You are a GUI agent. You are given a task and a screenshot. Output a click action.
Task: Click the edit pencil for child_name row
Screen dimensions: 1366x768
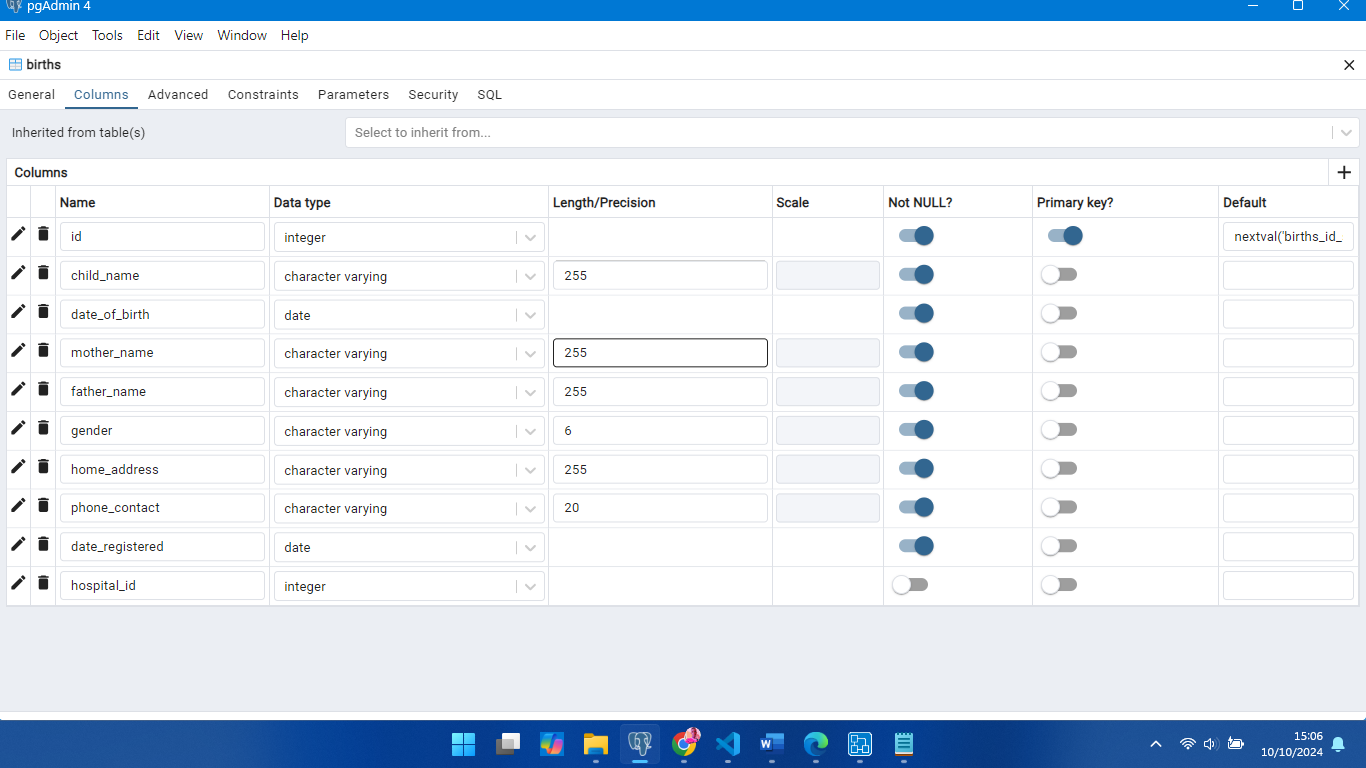[18, 273]
